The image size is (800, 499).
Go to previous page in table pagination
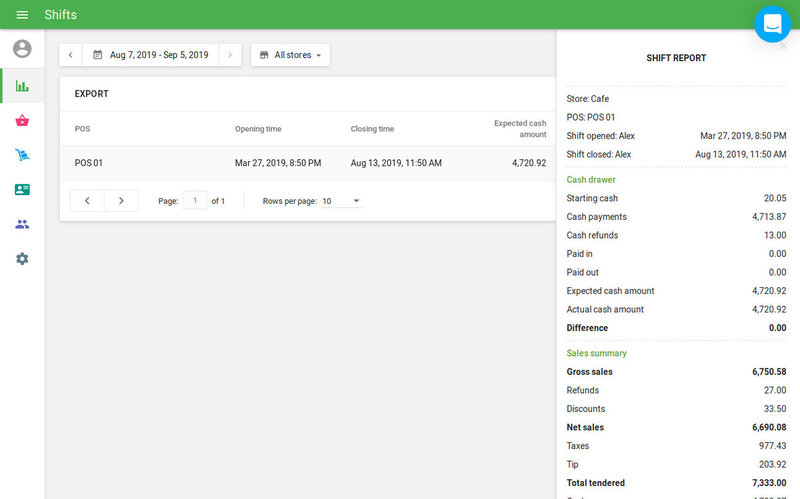click(87, 201)
